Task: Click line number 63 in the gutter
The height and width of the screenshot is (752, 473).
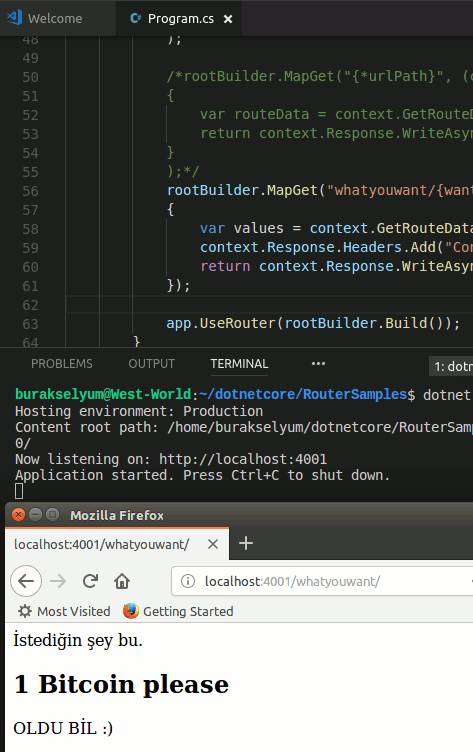Action: coord(30,324)
